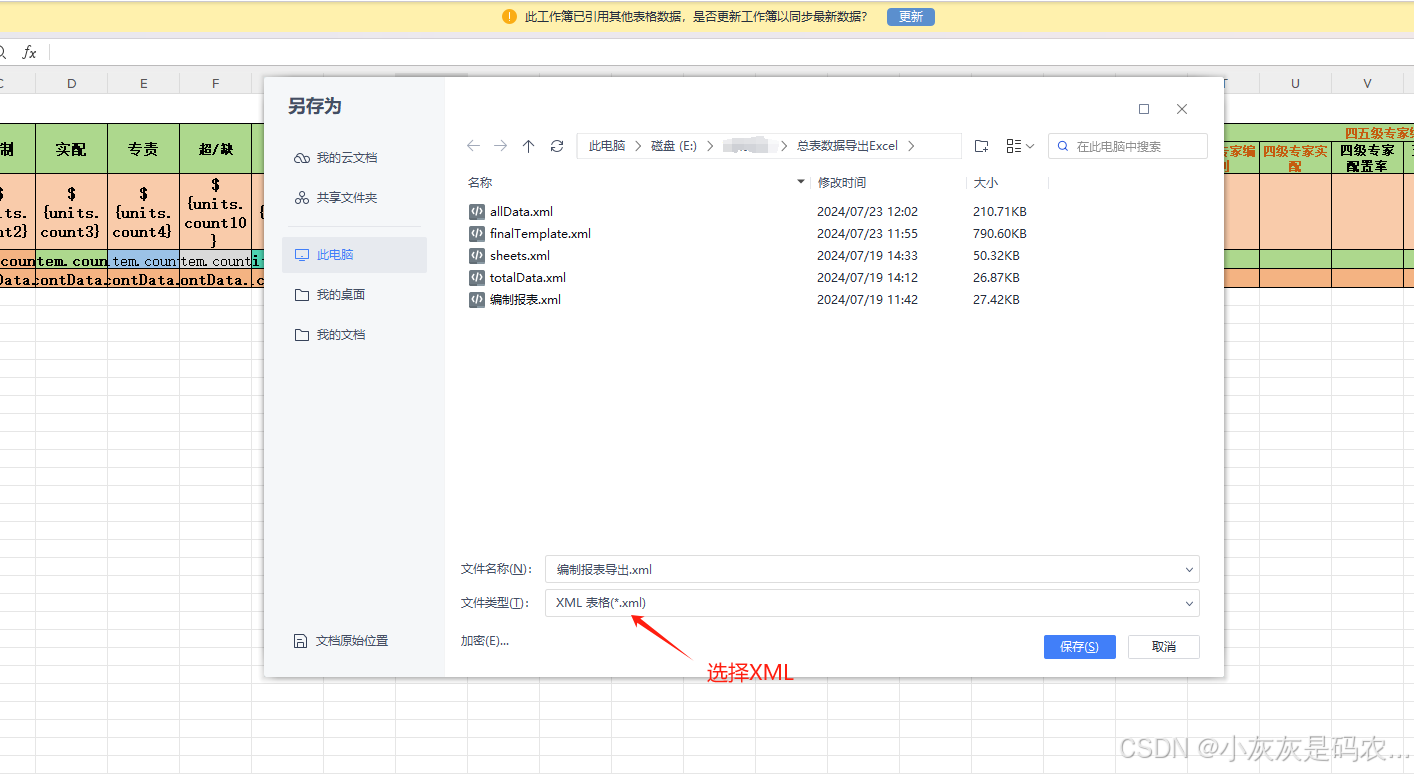The height and width of the screenshot is (774, 1414).
Task: Open 我的桌面 in the sidebar
Action: point(355,295)
